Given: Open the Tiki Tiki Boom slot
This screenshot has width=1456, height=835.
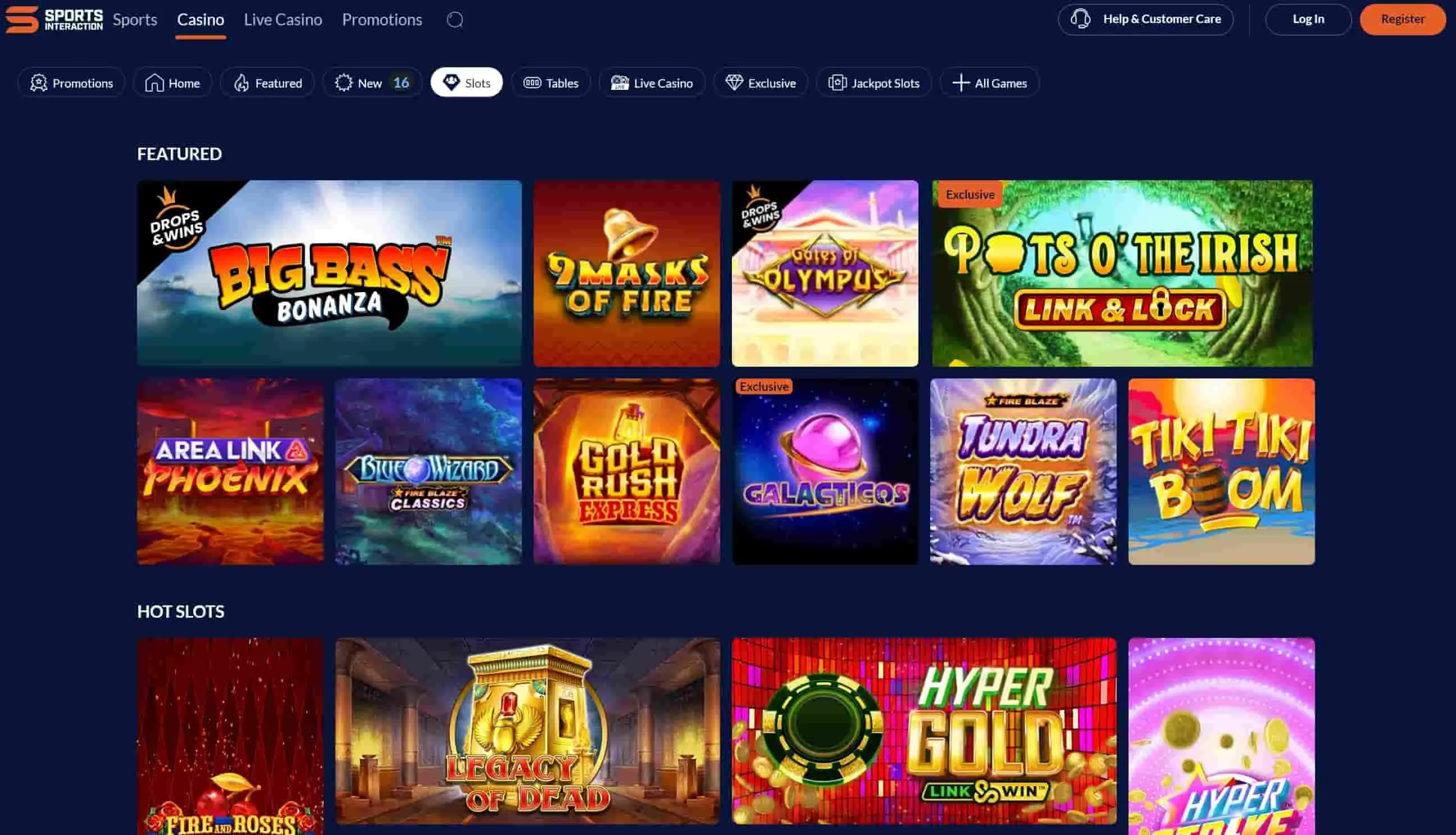Looking at the screenshot, I should tap(1221, 472).
